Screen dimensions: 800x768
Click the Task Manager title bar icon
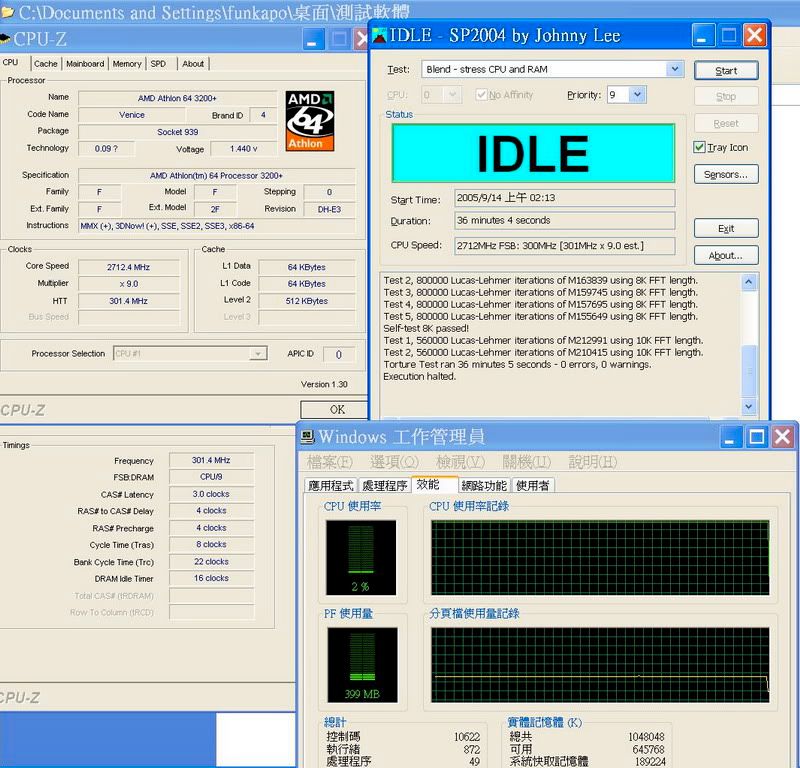tap(308, 436)
